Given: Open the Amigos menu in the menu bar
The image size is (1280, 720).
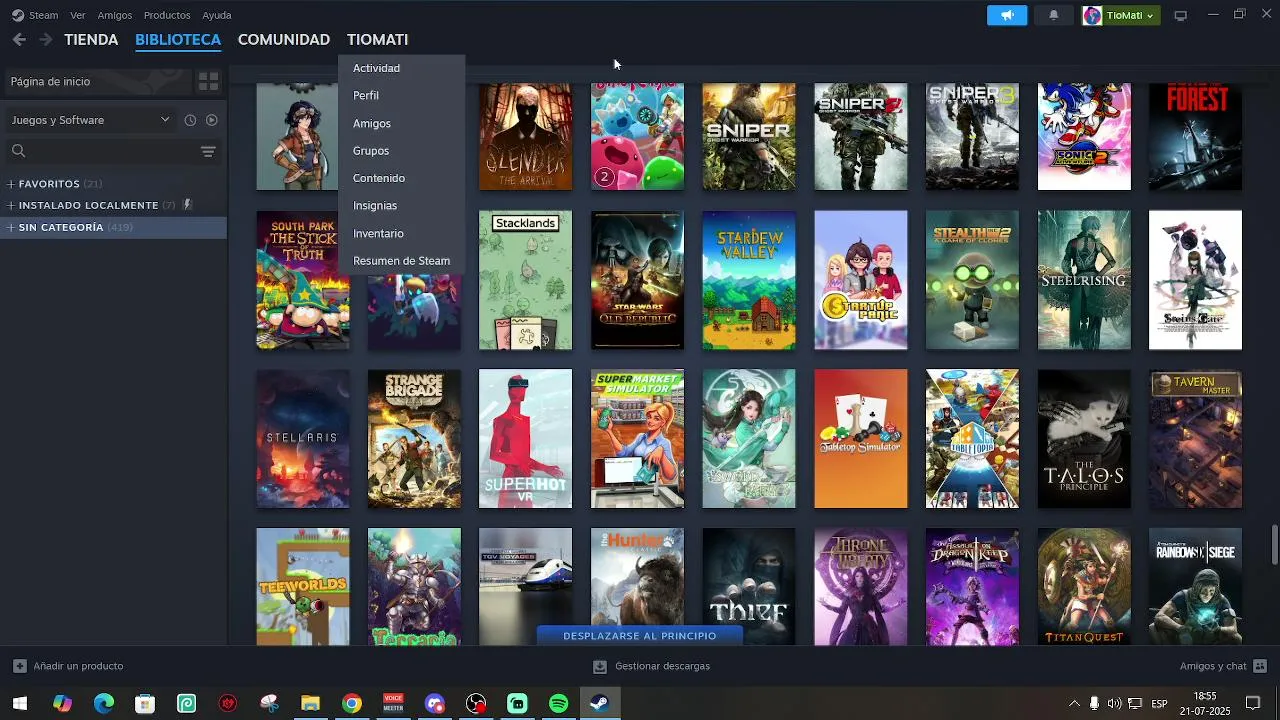Looking at the screenshot, I should [x=115, y=15].
